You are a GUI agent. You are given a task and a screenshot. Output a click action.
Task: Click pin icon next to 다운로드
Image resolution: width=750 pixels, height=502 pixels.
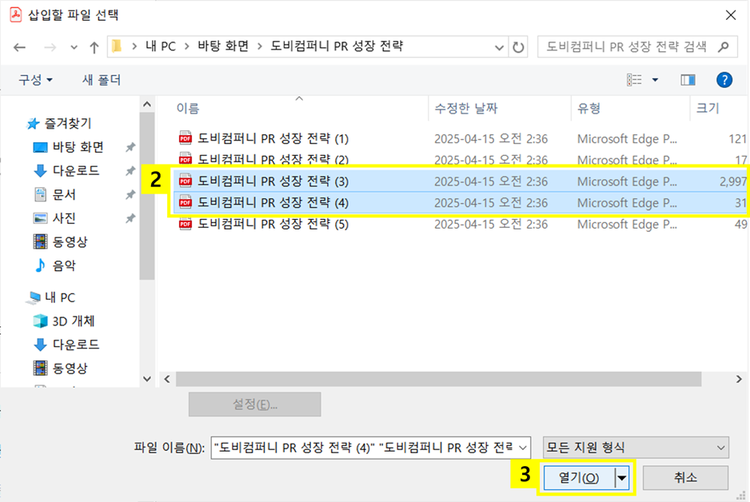point(130,171)
